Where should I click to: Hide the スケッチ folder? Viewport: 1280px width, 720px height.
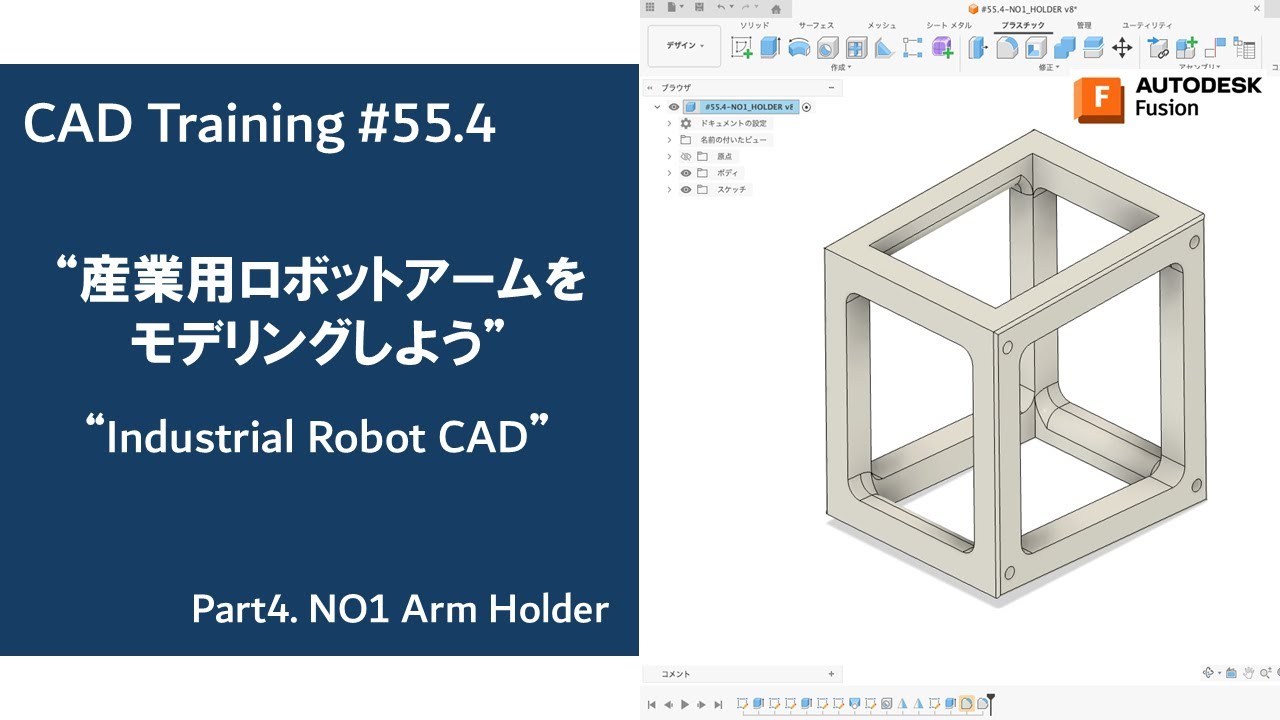[x=686, y=189]
